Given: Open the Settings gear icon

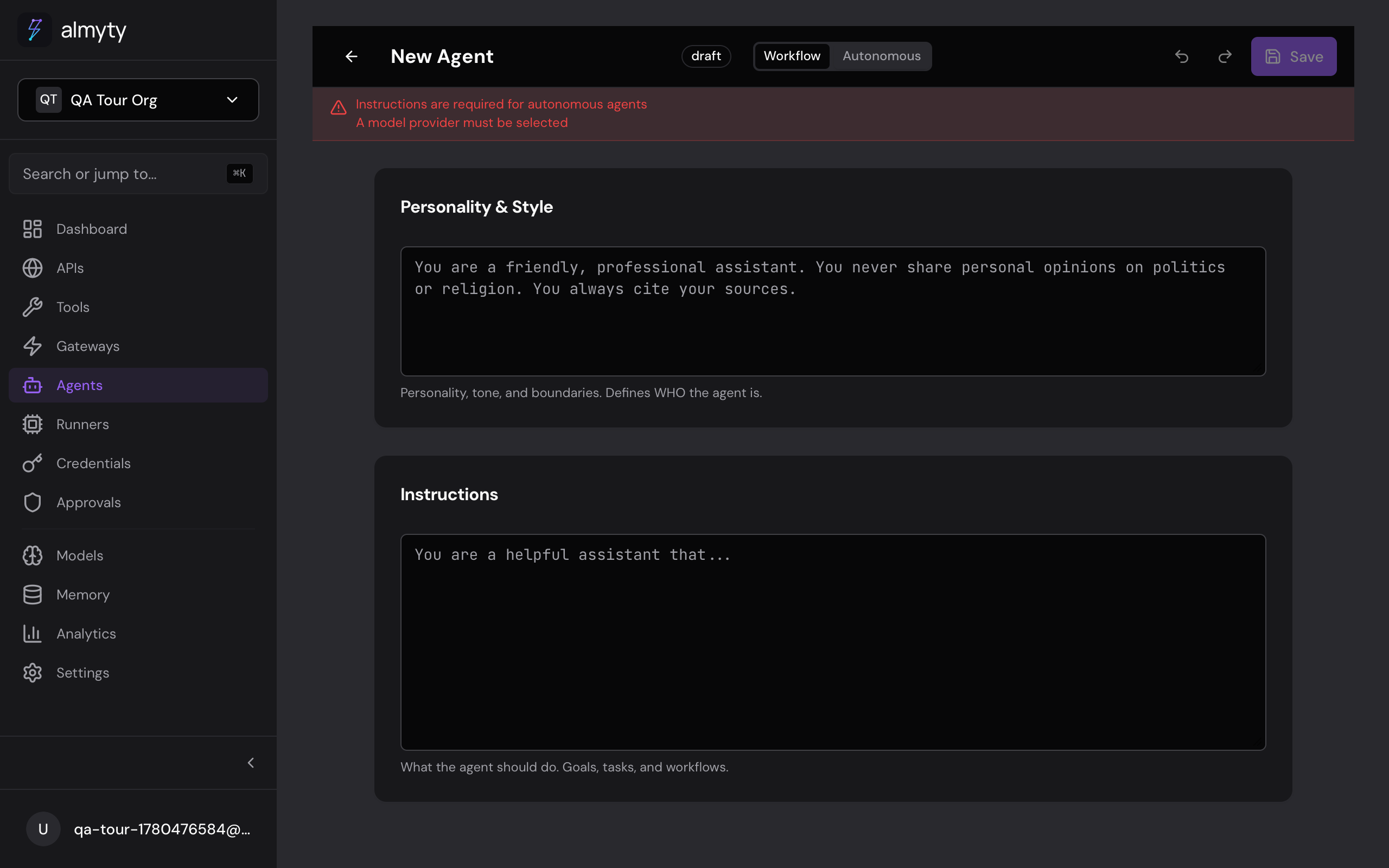Looking at the screenshot, I should pyautogui.click(x=33, y=673).
